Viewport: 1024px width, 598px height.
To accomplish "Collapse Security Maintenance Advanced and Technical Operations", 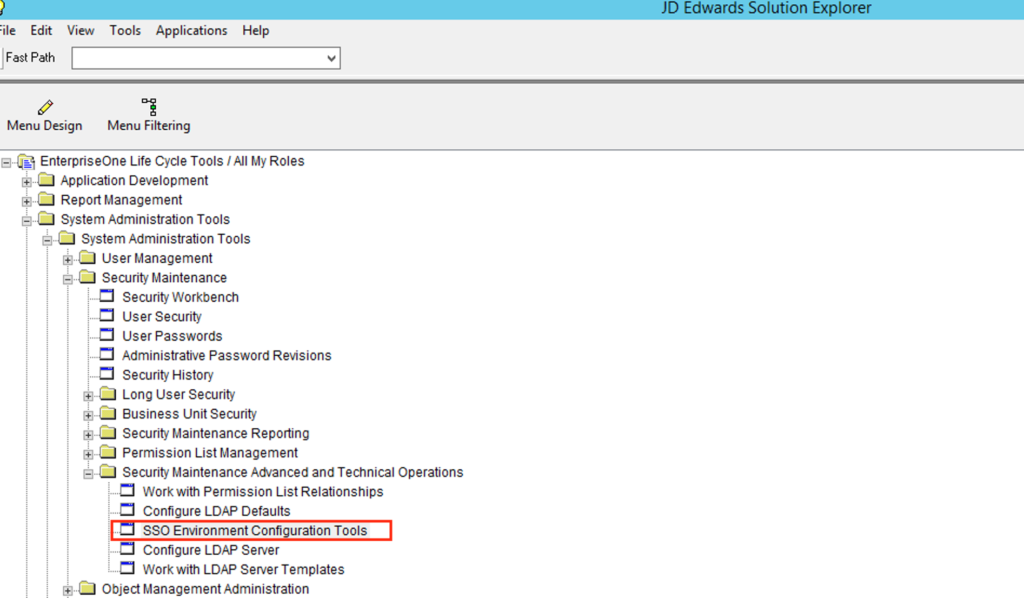I will click(88, 473).
